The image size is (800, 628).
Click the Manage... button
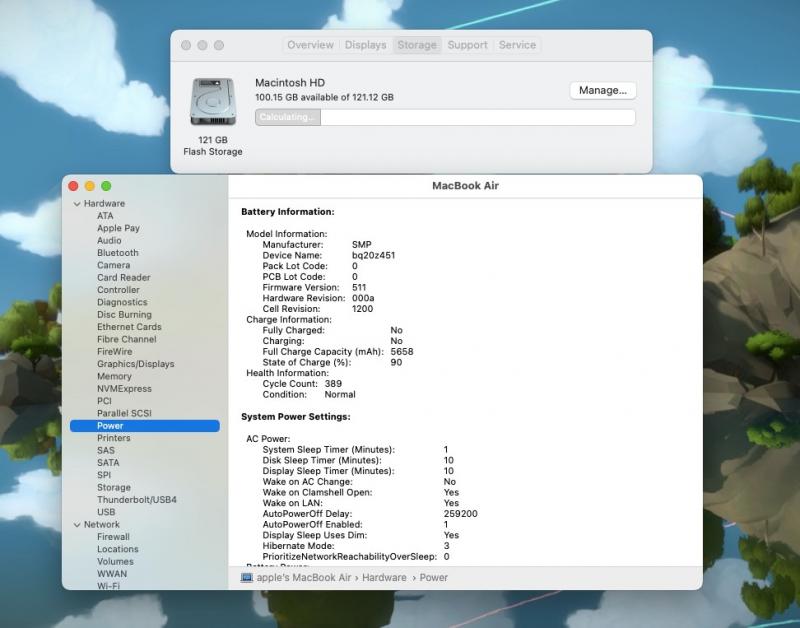[603, 90]
